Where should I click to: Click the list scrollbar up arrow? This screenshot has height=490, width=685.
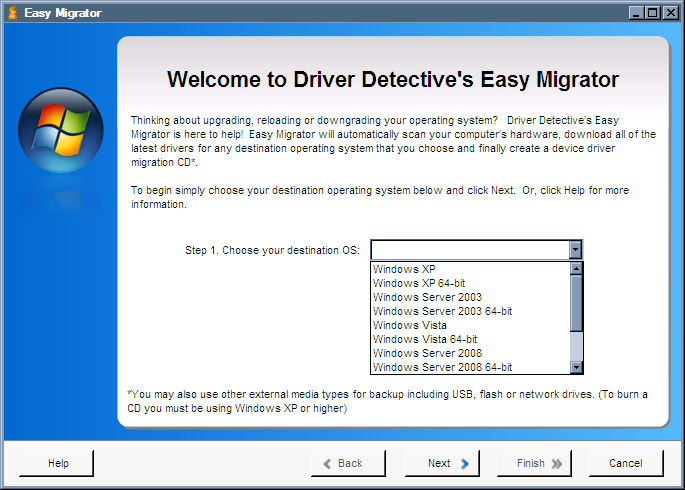point(576,269)
